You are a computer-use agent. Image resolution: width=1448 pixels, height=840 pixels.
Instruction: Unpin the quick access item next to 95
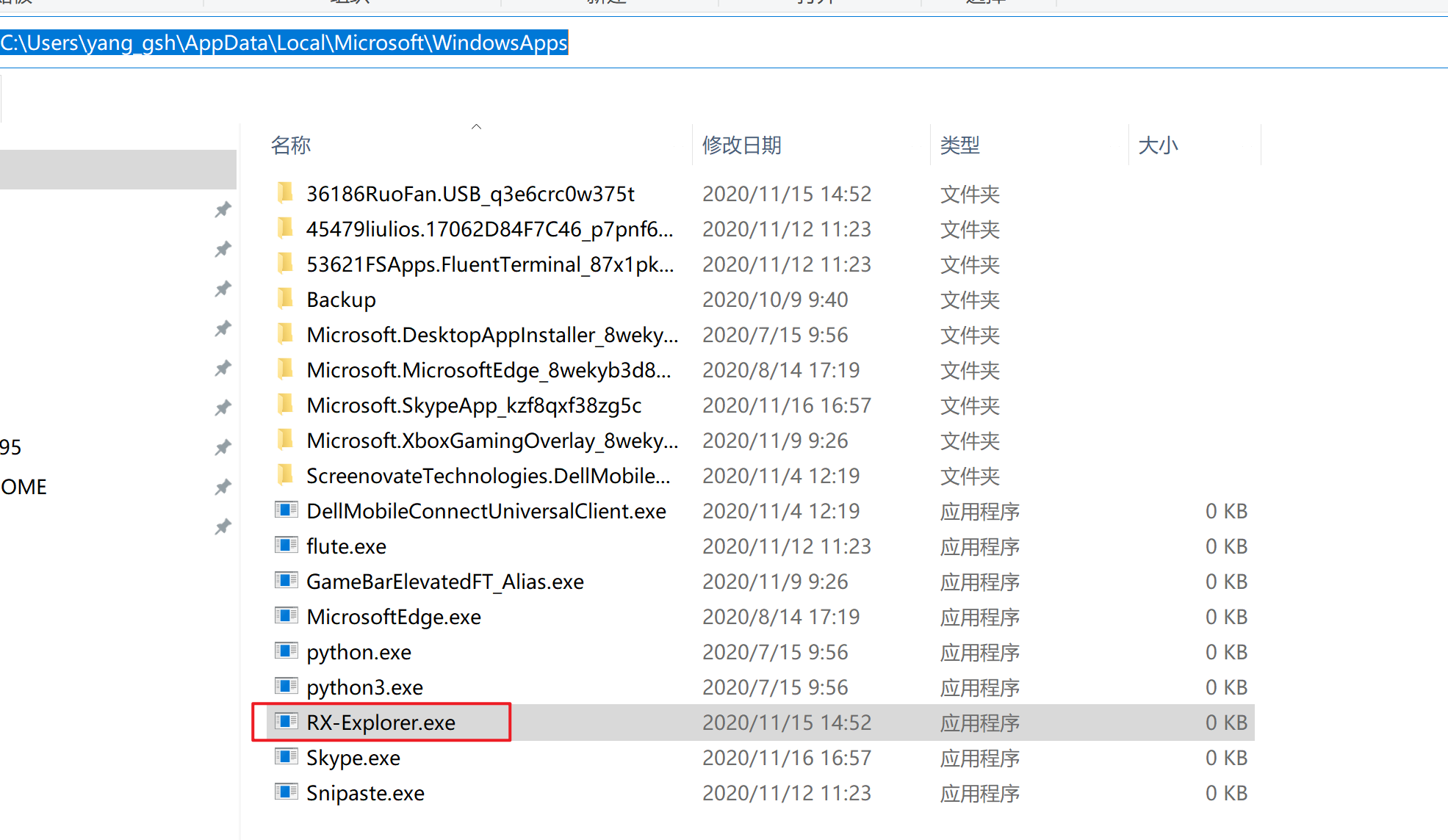223,447
